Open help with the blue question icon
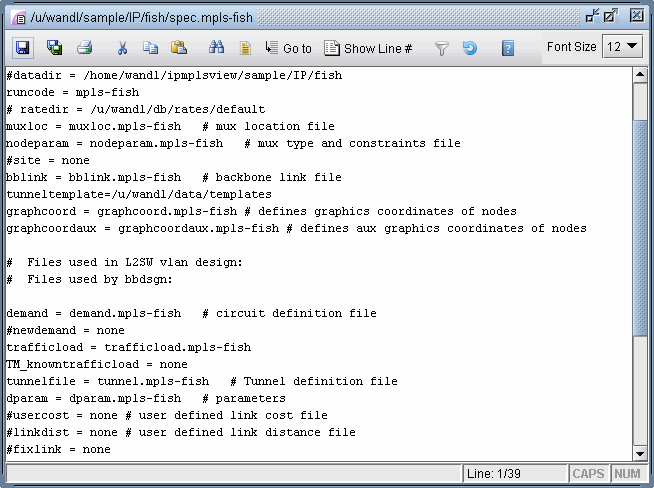The width and height of the screenshot is (654, 488). coord(508,48)
